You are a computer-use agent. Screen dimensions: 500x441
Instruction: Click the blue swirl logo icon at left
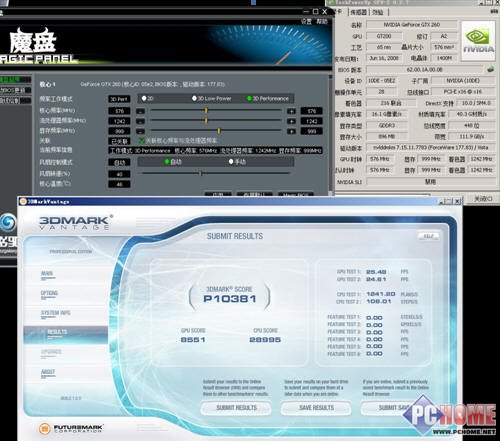(x=7, y=223)
